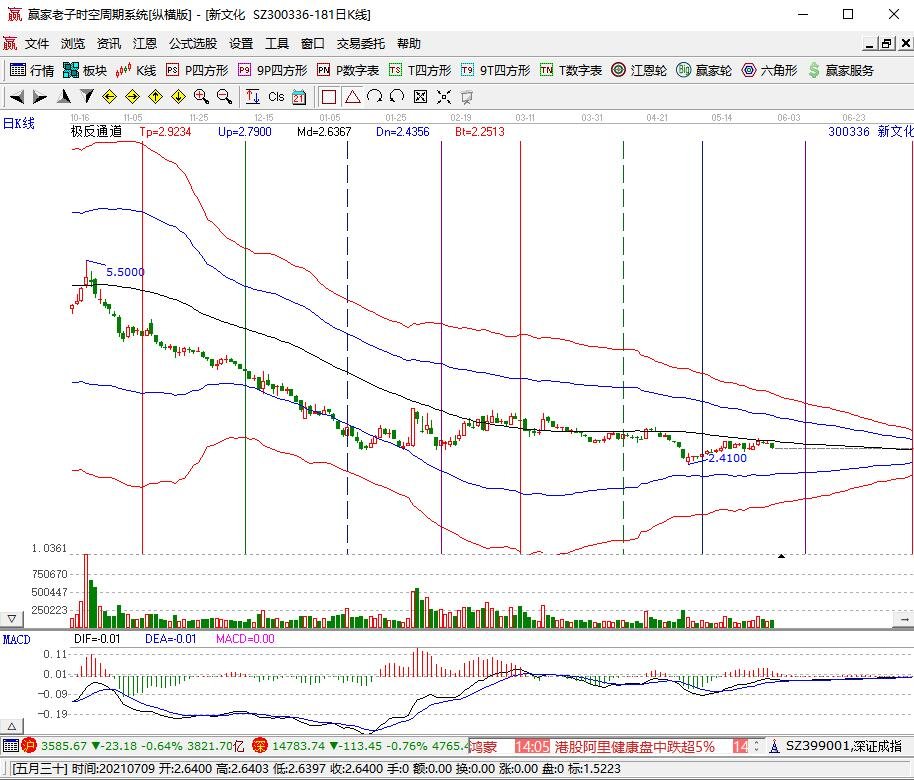Click the red-blue up-down arrows icon

click(252, 97)
